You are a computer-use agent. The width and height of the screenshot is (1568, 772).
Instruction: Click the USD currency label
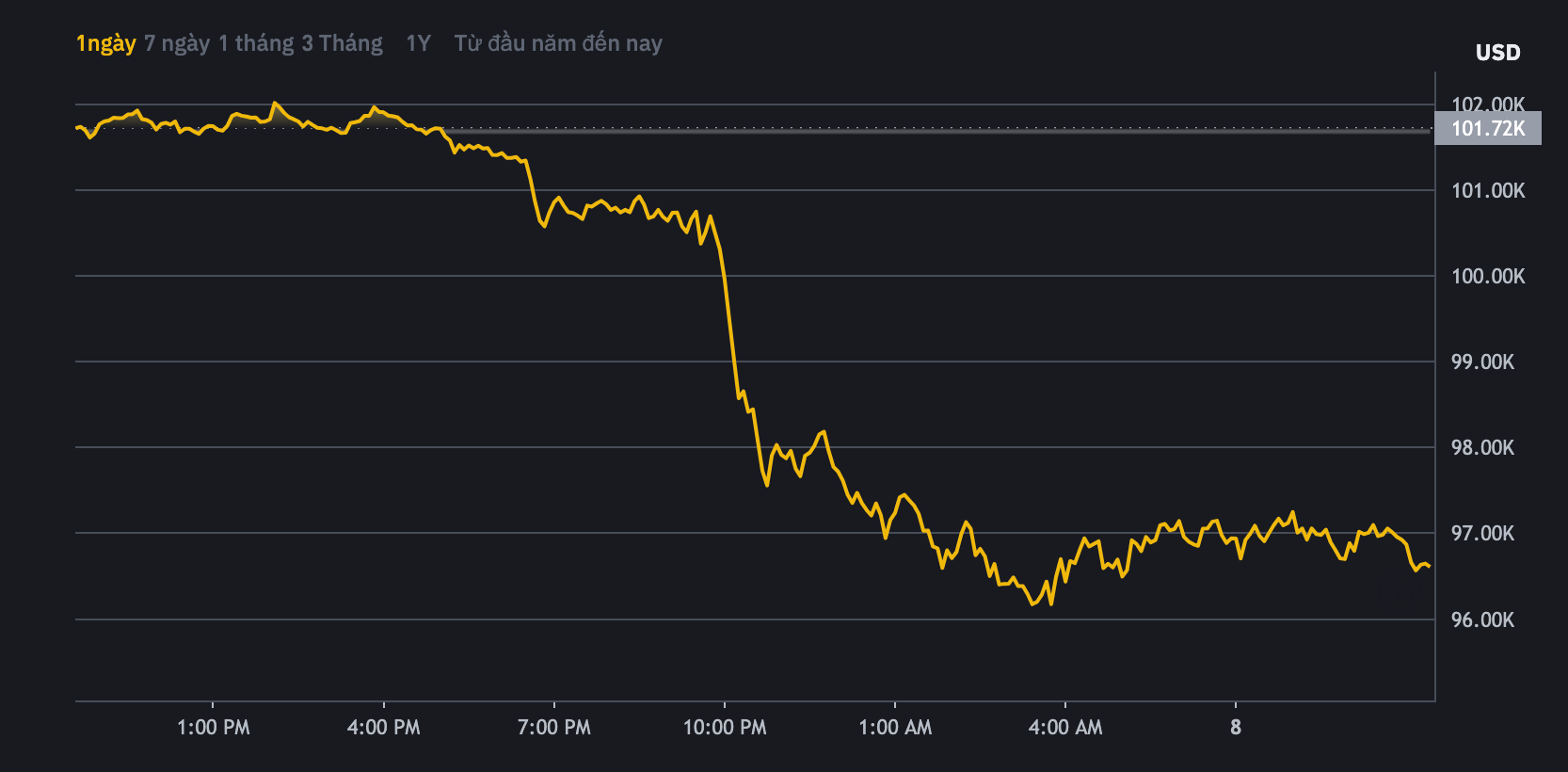tap(1497, 53)
